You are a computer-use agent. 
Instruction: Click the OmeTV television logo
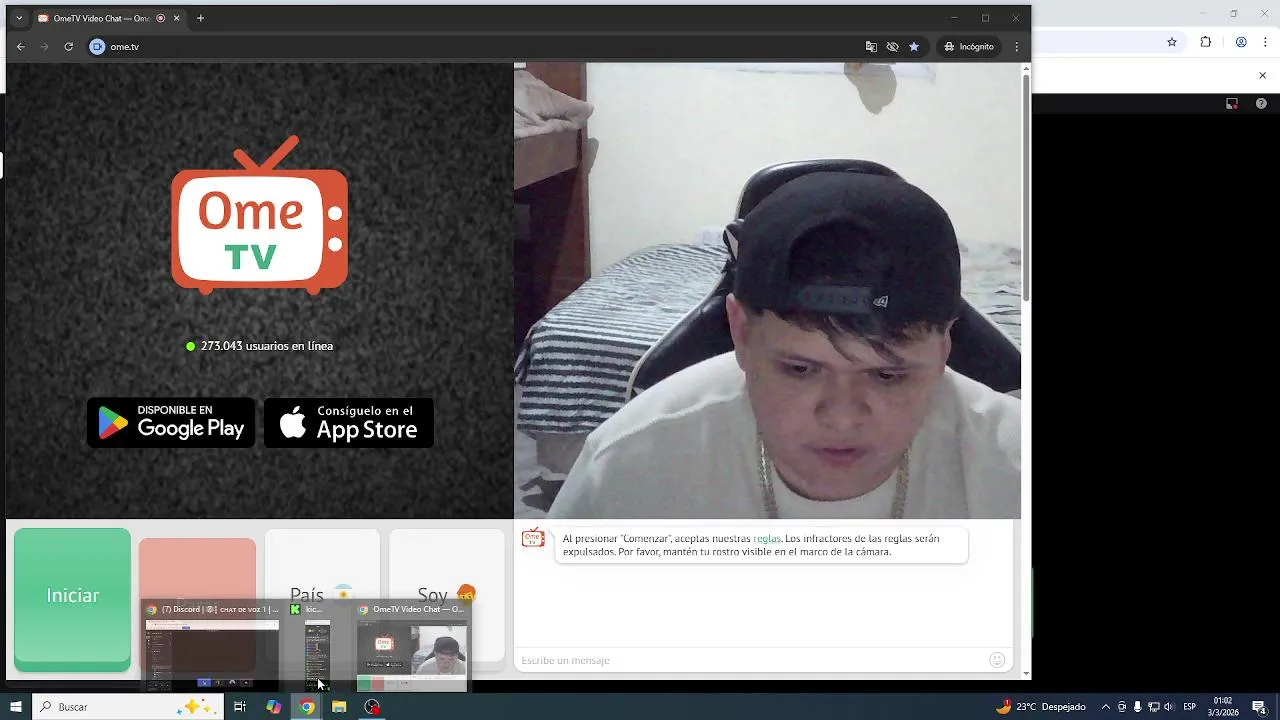(x=260, y=215)
